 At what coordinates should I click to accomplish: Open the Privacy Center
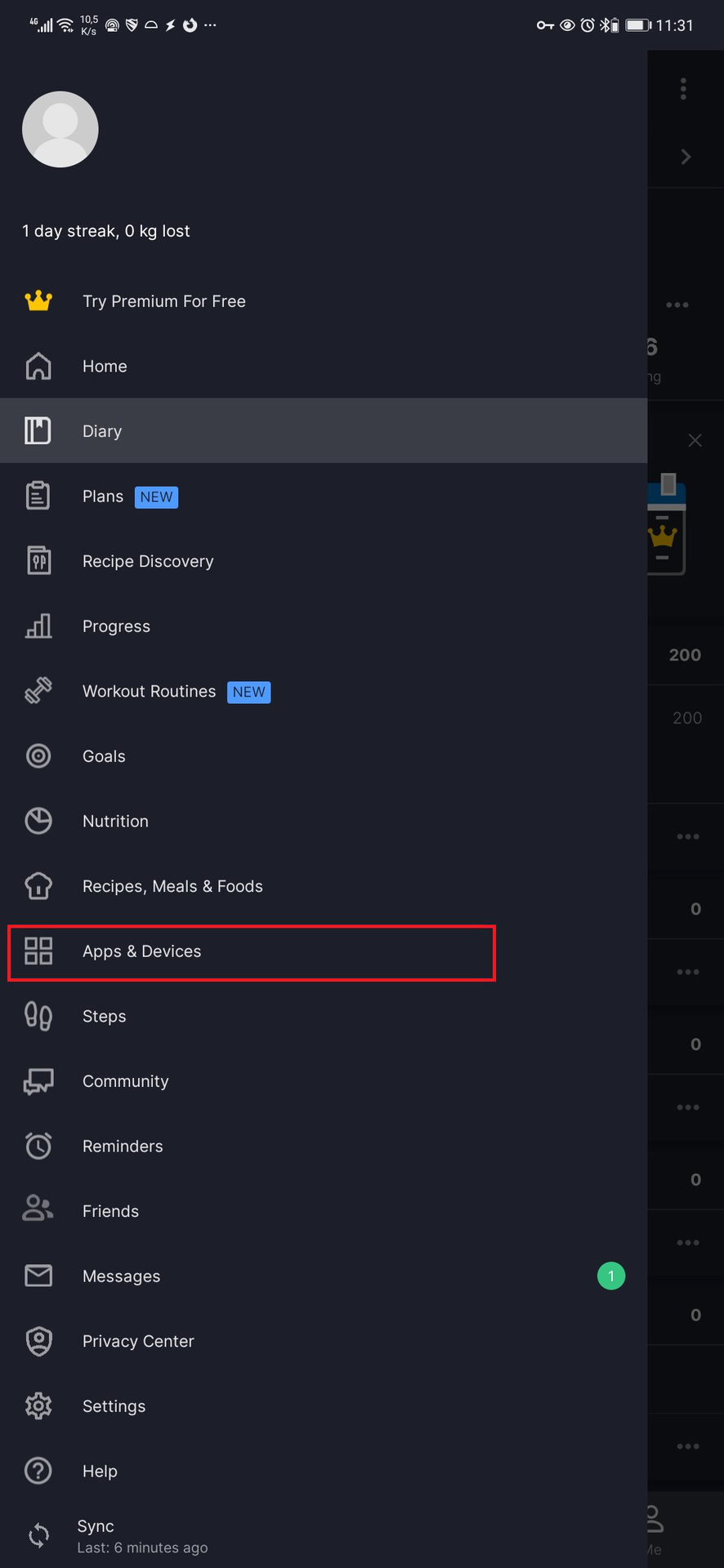(138, 1341)
